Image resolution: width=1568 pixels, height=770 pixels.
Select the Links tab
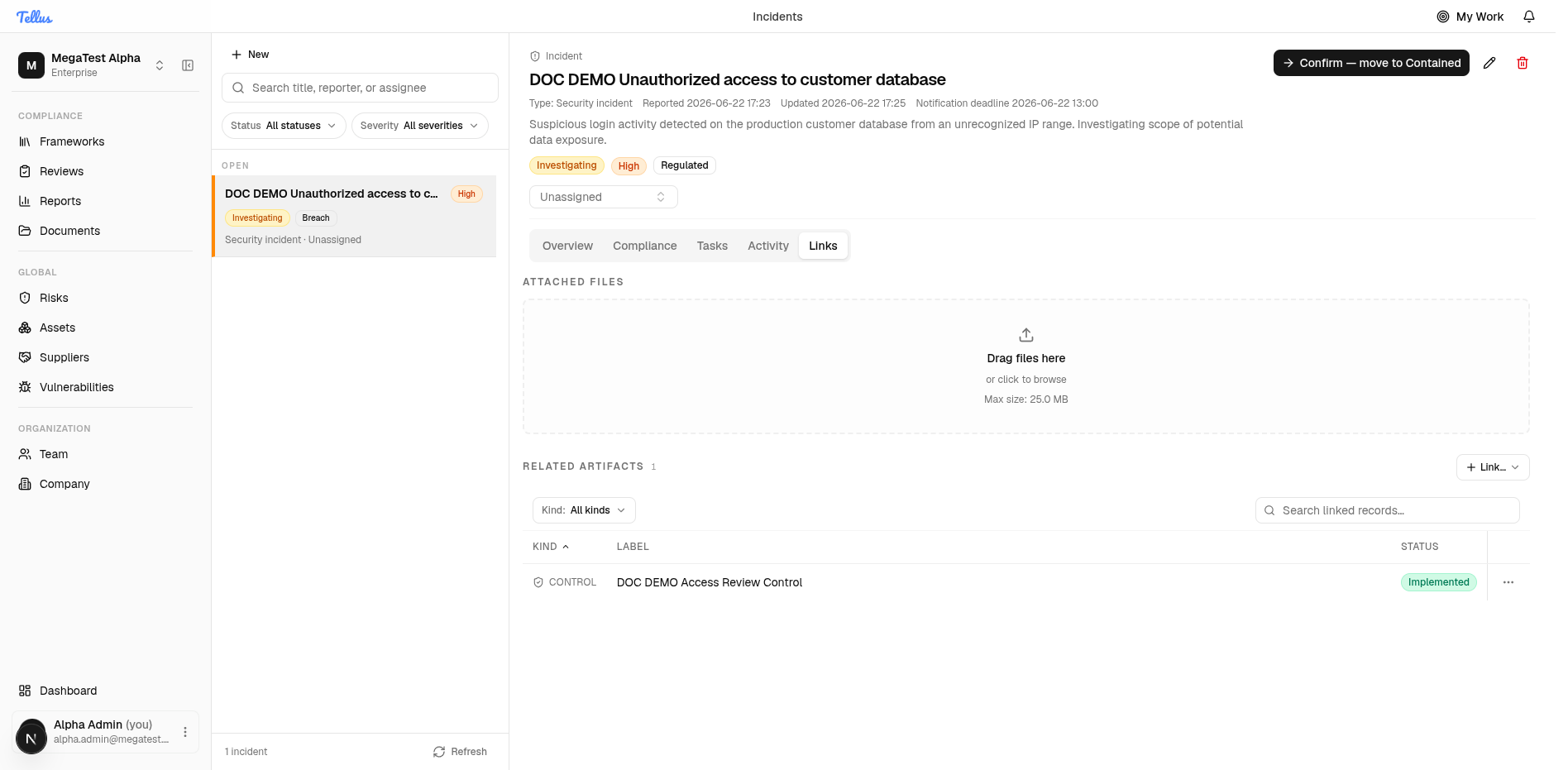point(823,246)
